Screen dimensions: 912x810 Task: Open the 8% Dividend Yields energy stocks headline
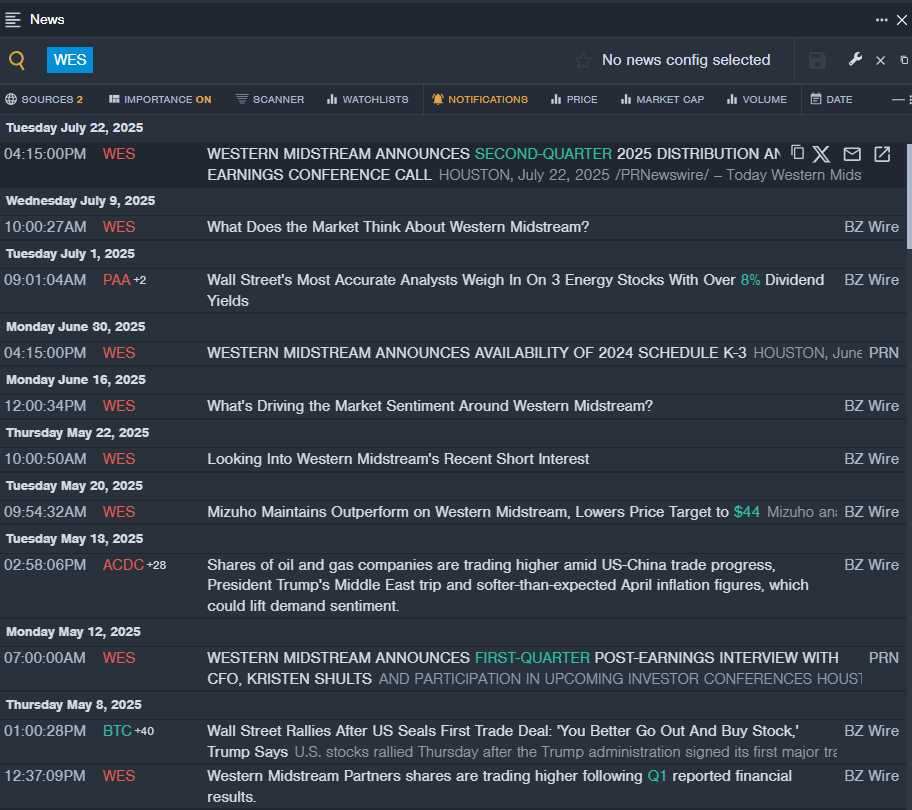515,290
